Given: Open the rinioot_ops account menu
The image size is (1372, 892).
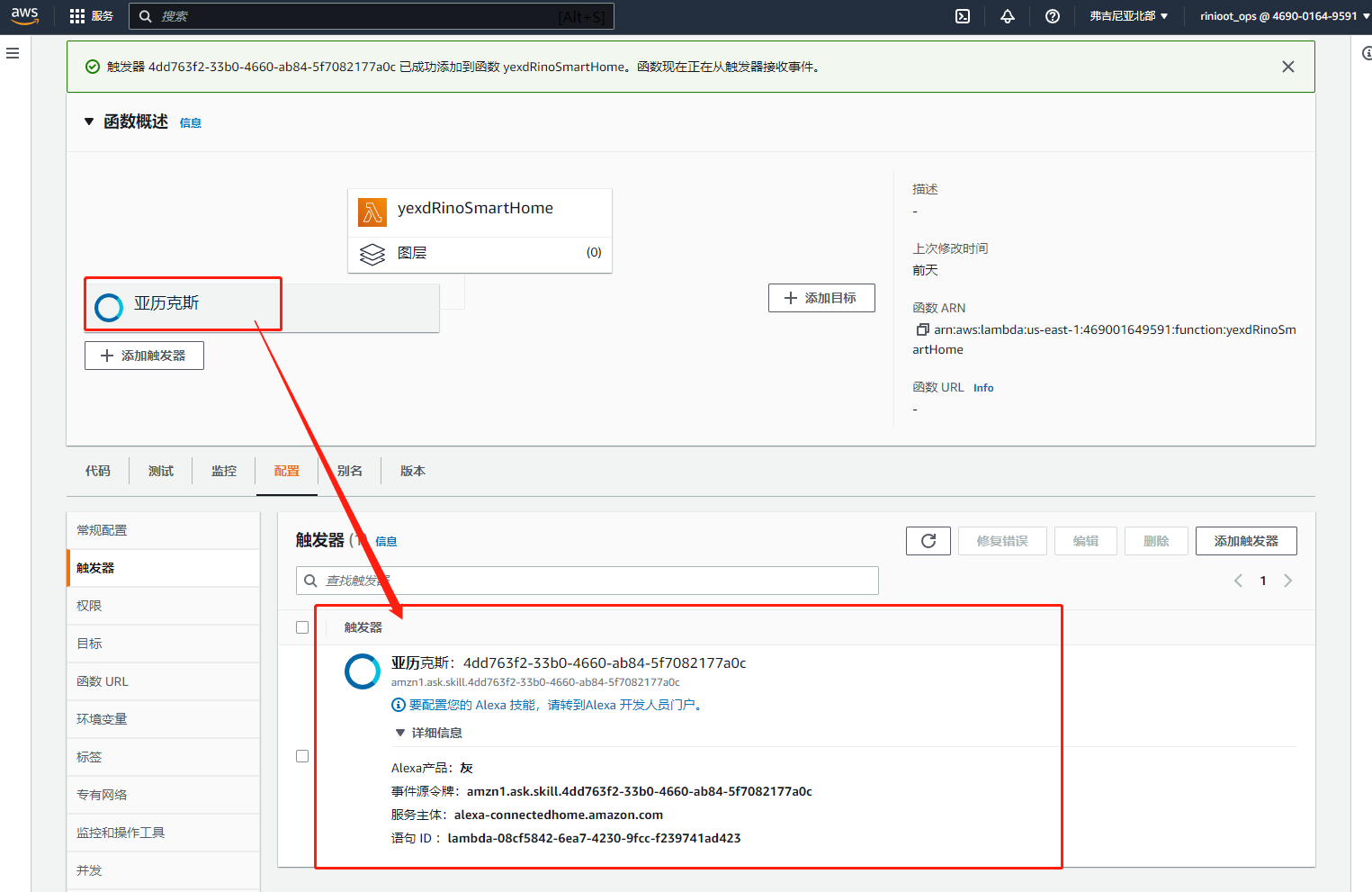Looking at the screenshot, I should (x=1285, y=16).
